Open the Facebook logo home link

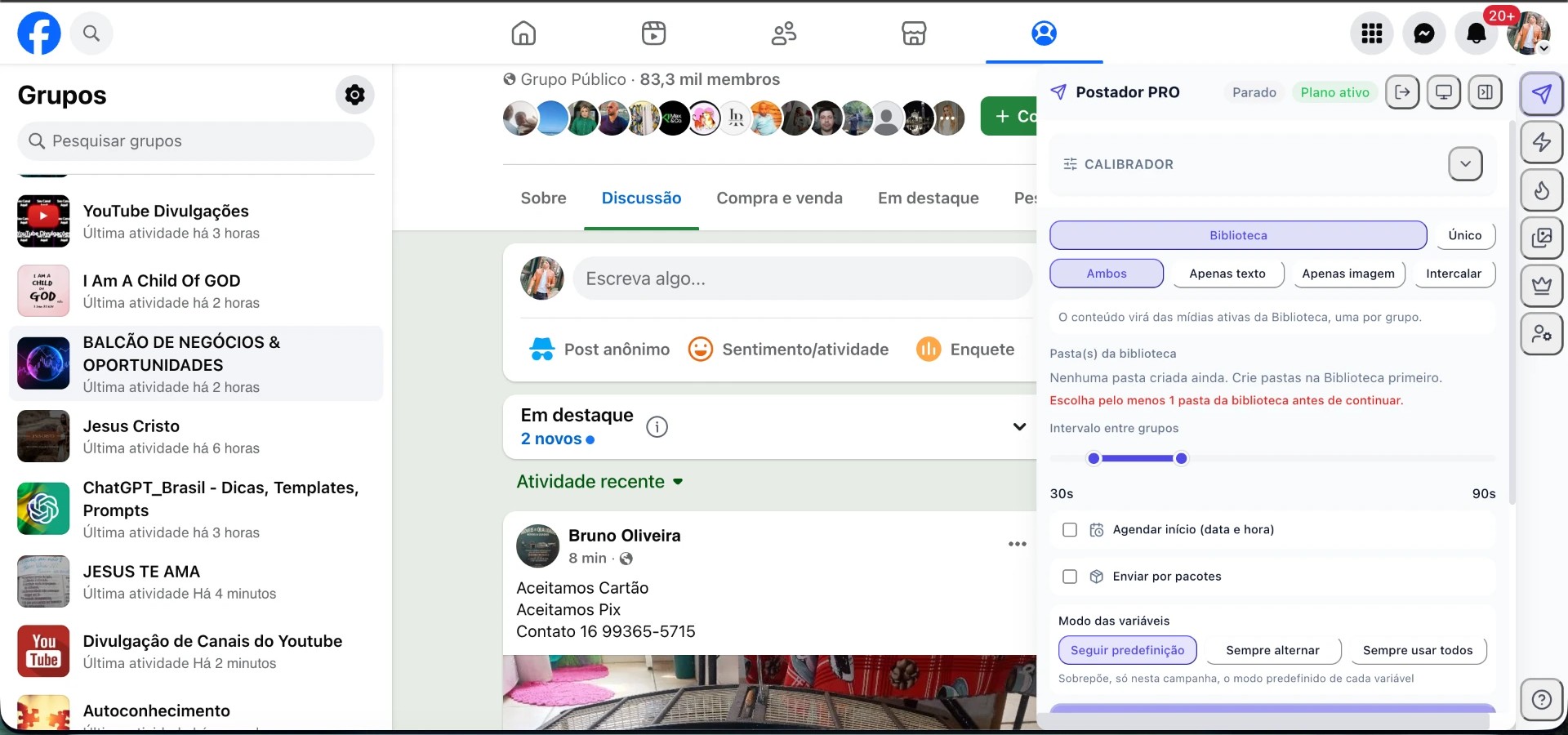coord(39,33)
